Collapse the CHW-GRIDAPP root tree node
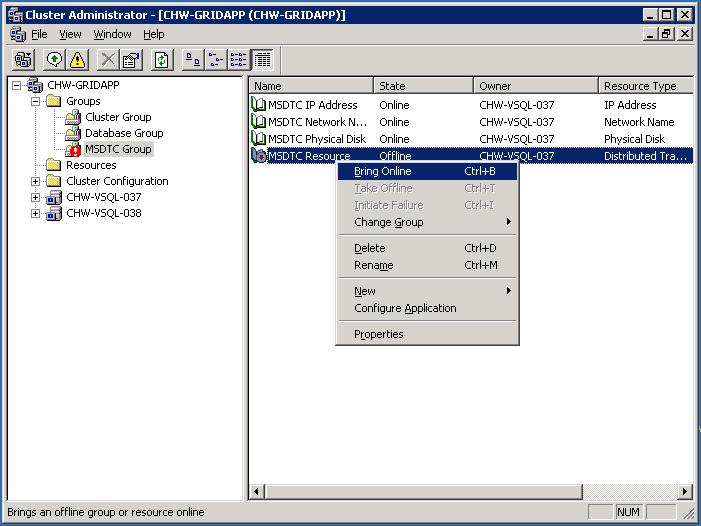701x526 pixels. point(17,85)
